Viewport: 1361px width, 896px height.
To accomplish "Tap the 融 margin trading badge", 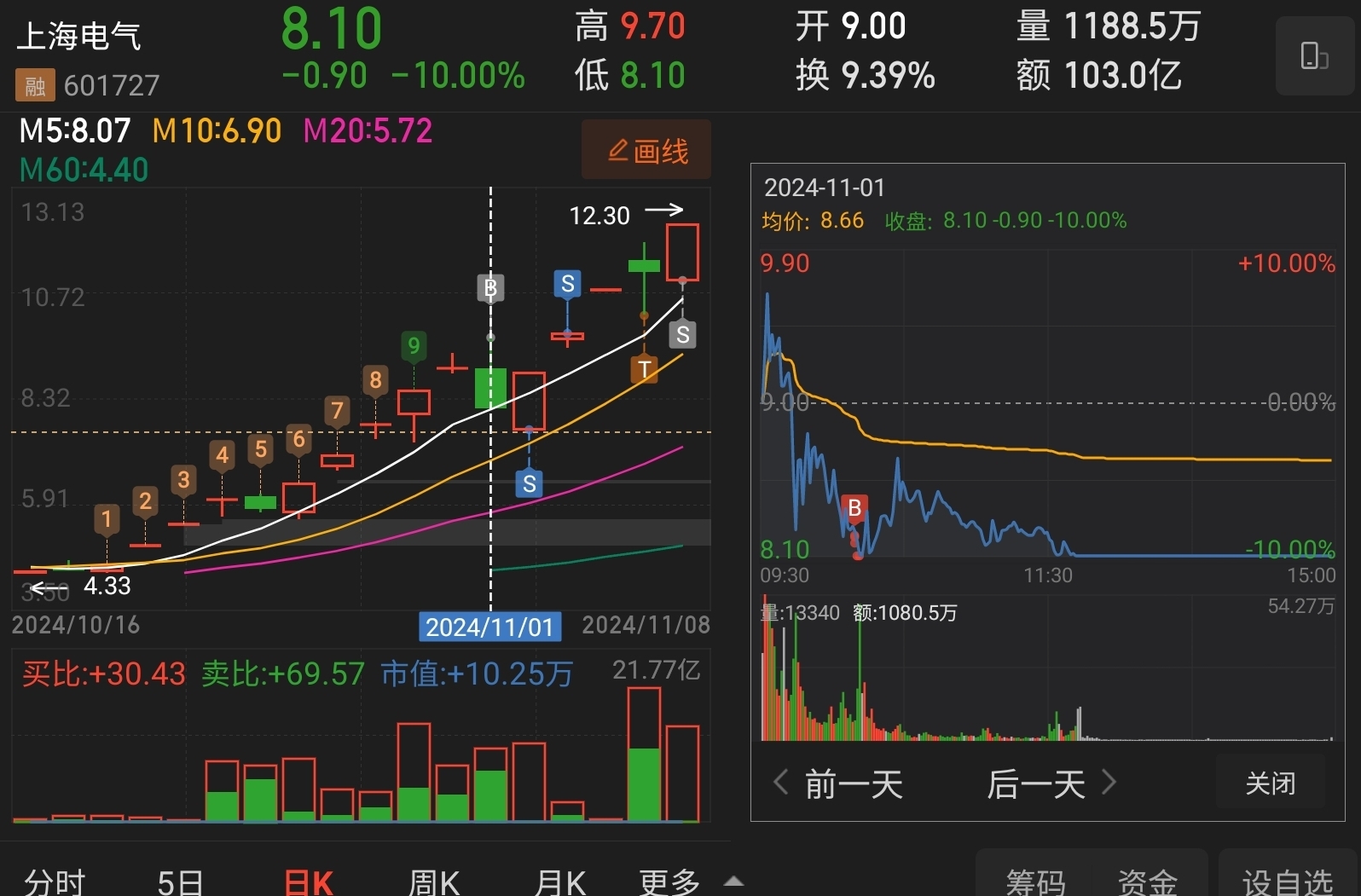I will coord(35,85).
